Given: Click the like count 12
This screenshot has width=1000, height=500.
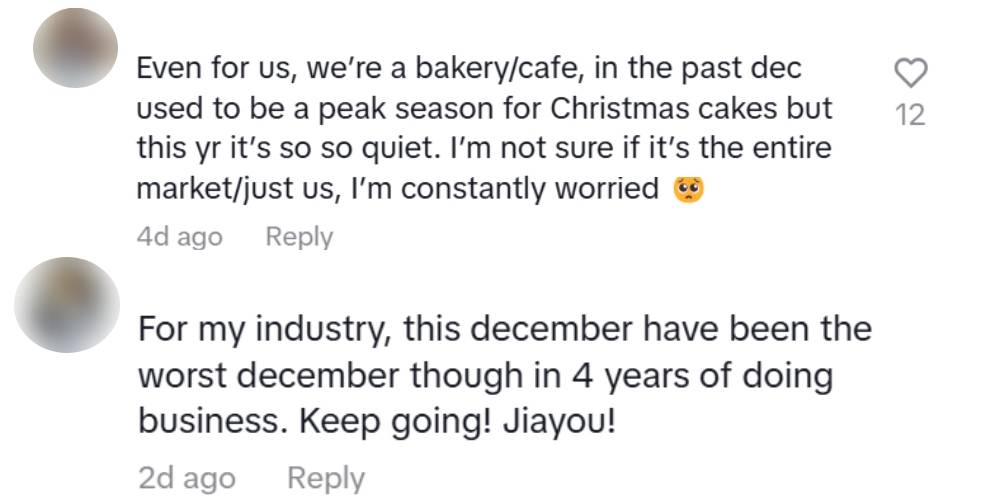Looking at the screenshot, I should (x=910, y=115).
